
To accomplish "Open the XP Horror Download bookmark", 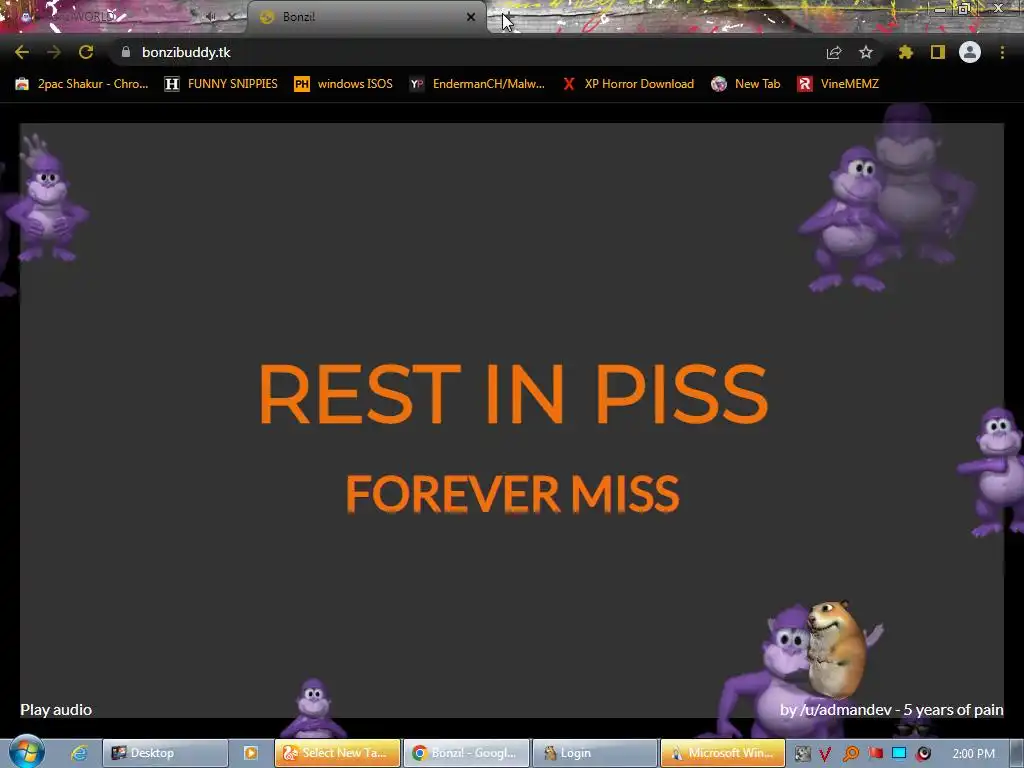I will coord(629,84).
